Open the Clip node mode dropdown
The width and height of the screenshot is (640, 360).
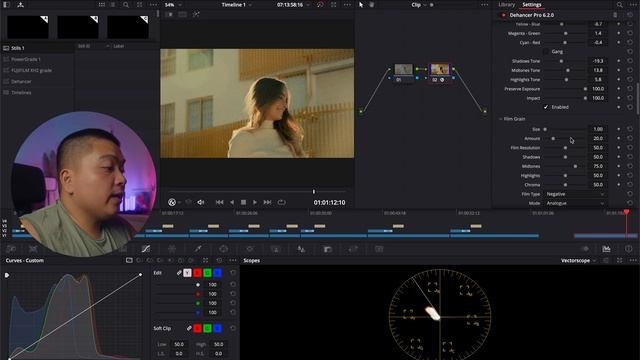tap(419, 5)
